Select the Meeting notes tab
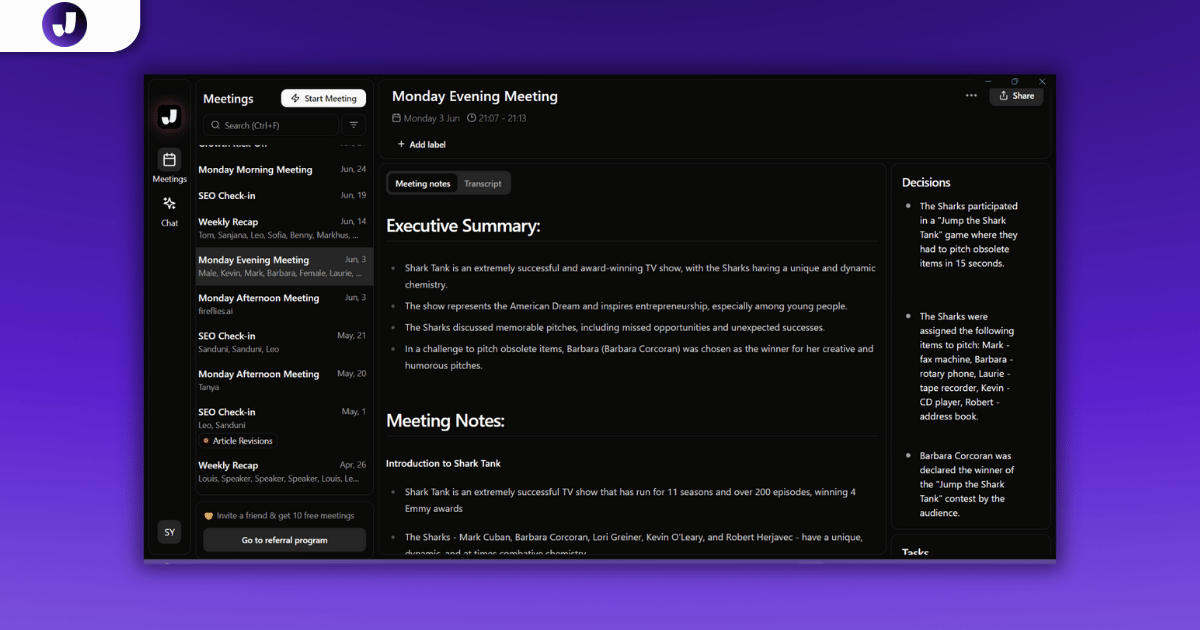The image size is (1200, 630). pyautogui.click(x=423, y=183)
